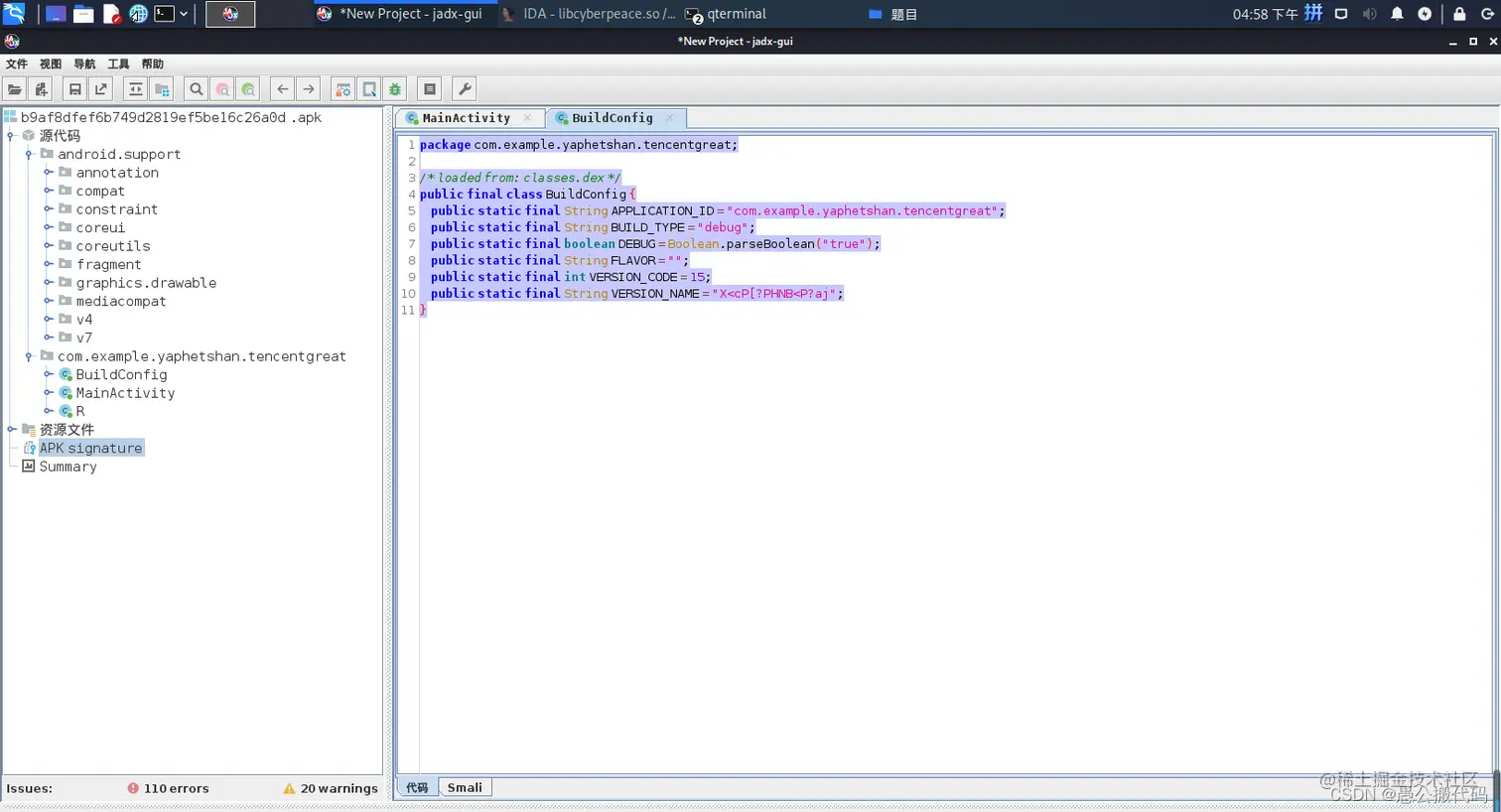Switch to the Smali view tab

click(x=465, y=787)
